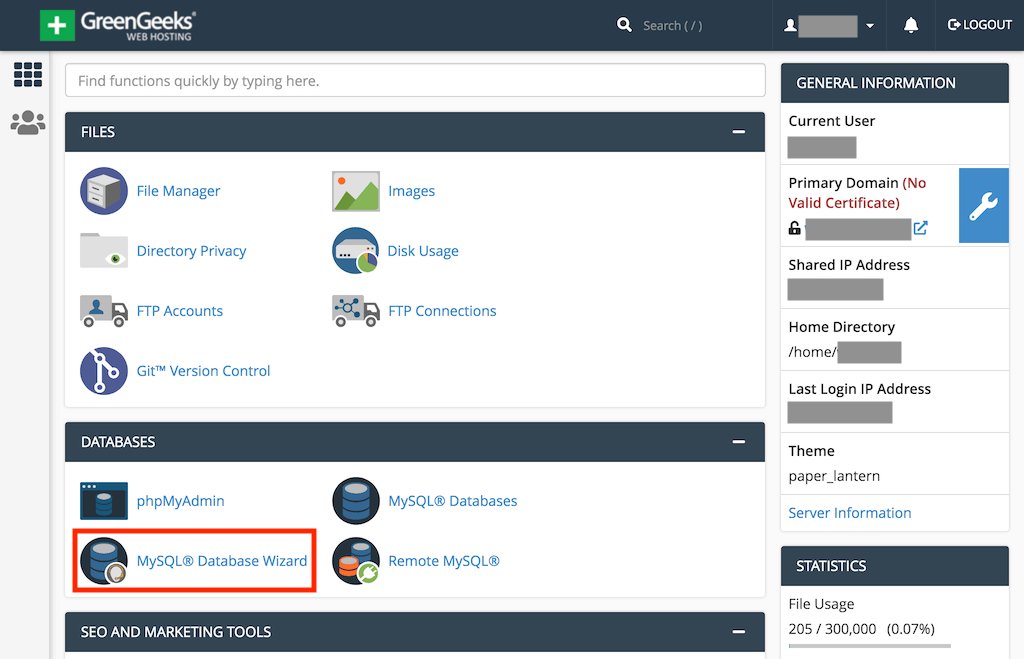
Task: Collapse the Databases section
Action: pos(739,442)
